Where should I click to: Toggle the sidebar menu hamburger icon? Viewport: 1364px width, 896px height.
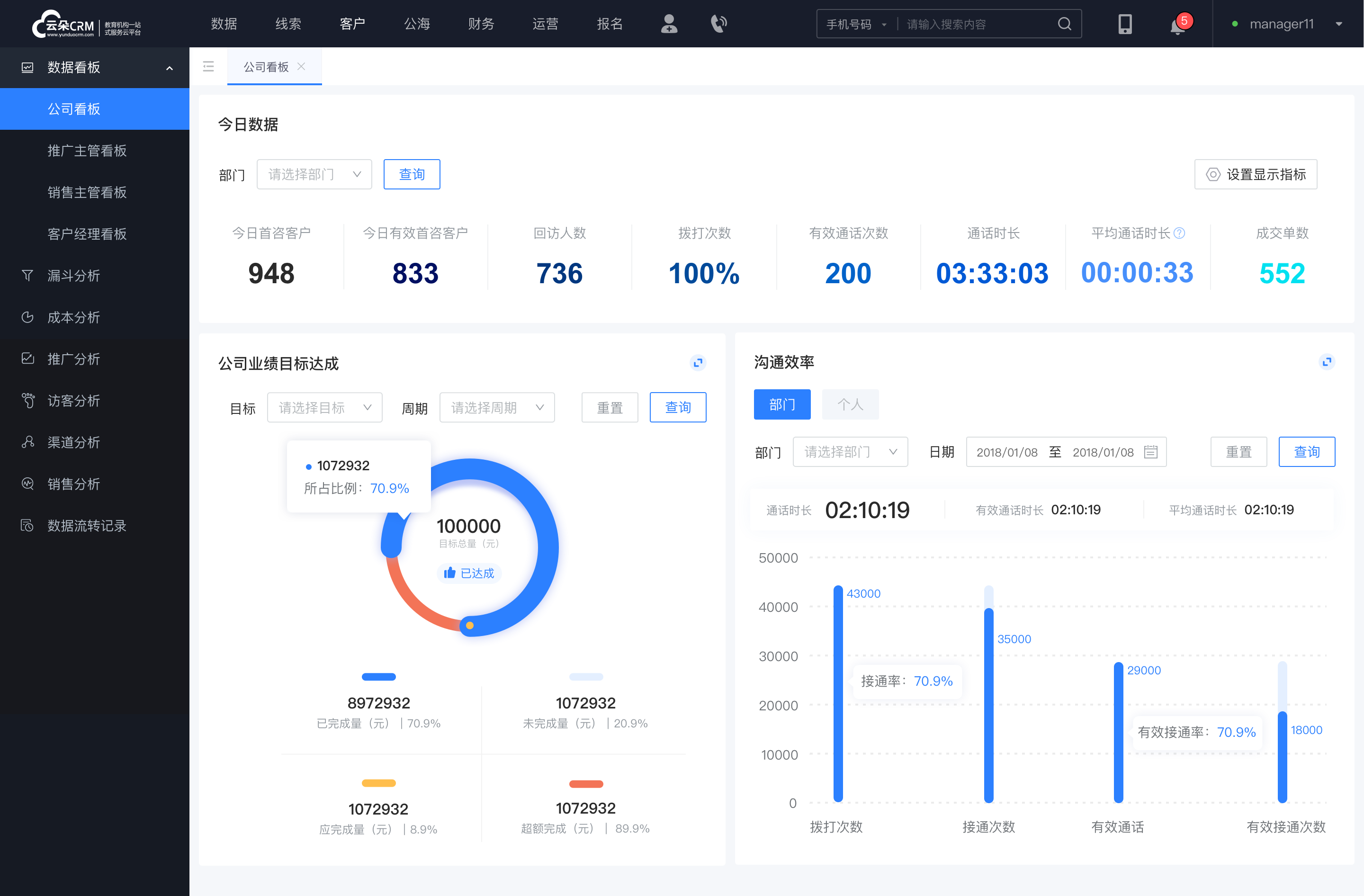pyautogui.click(x=208, y=67)
